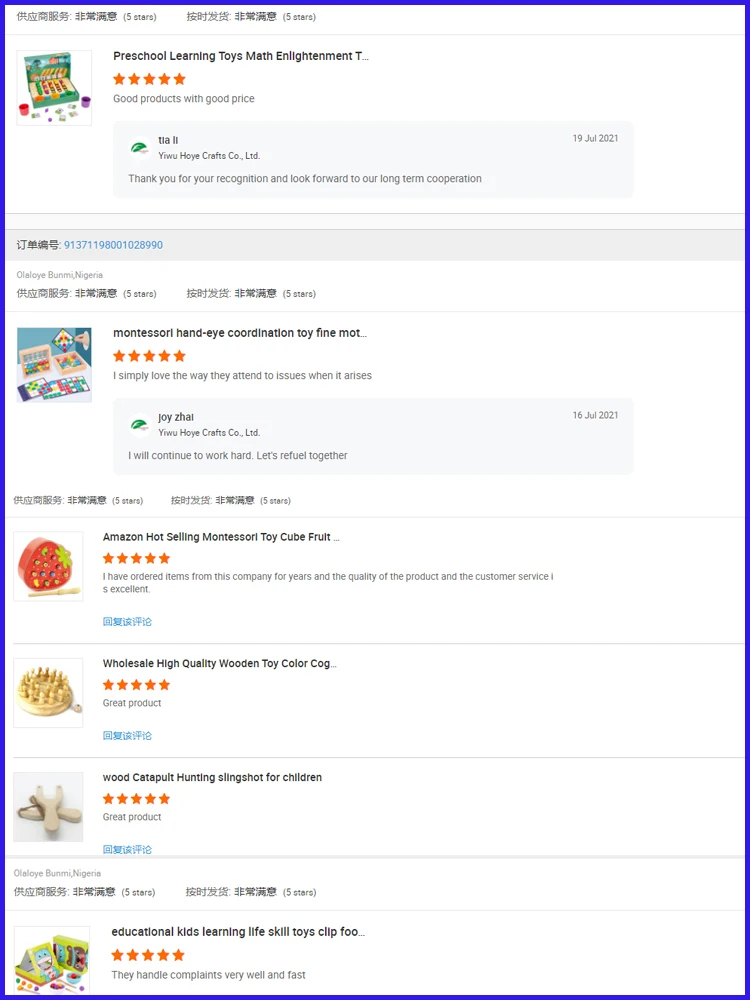Reply to the Amazon Hot Selling toy review
The width and height of the screenshot is (750, 1000).
click(128, 622)
